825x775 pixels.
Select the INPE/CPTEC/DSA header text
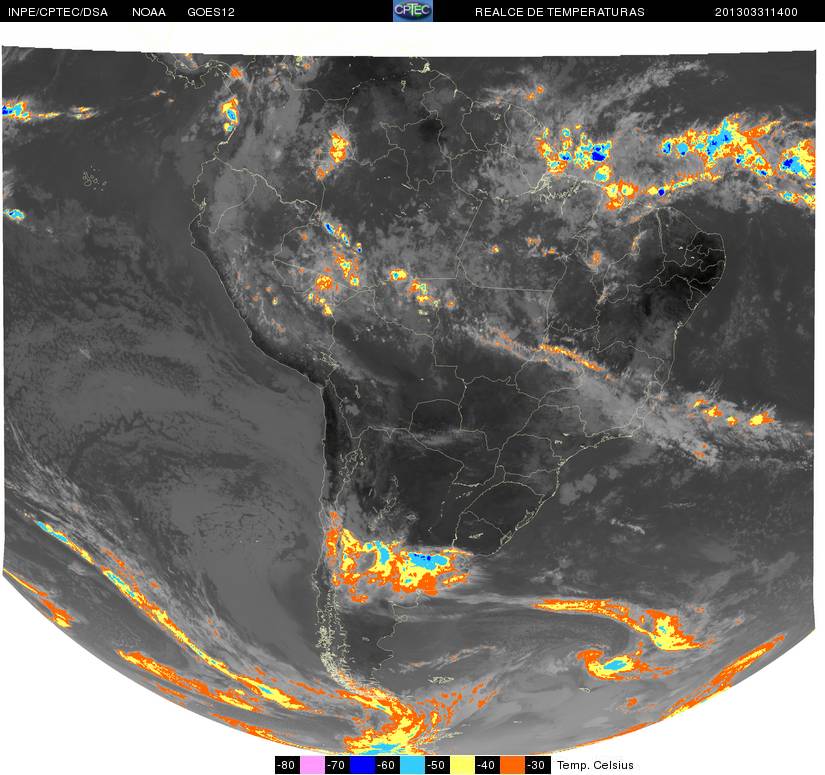(x=58, y=12)
